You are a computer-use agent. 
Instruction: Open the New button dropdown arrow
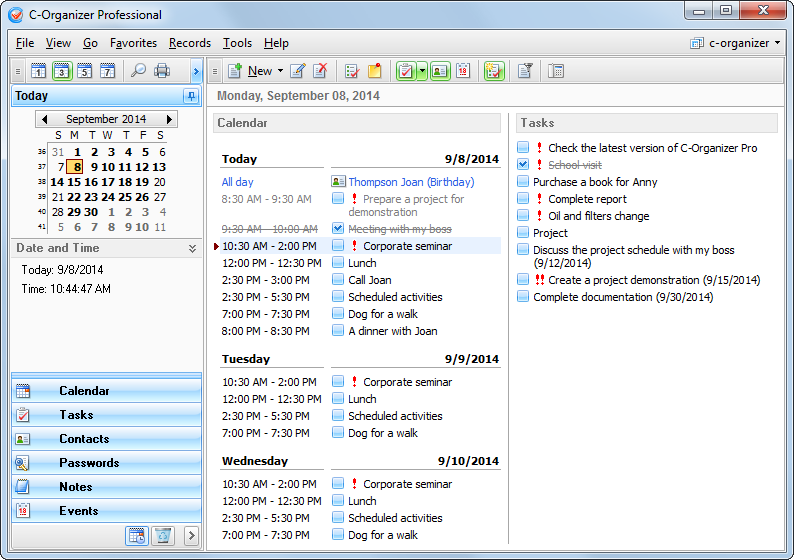280,71
